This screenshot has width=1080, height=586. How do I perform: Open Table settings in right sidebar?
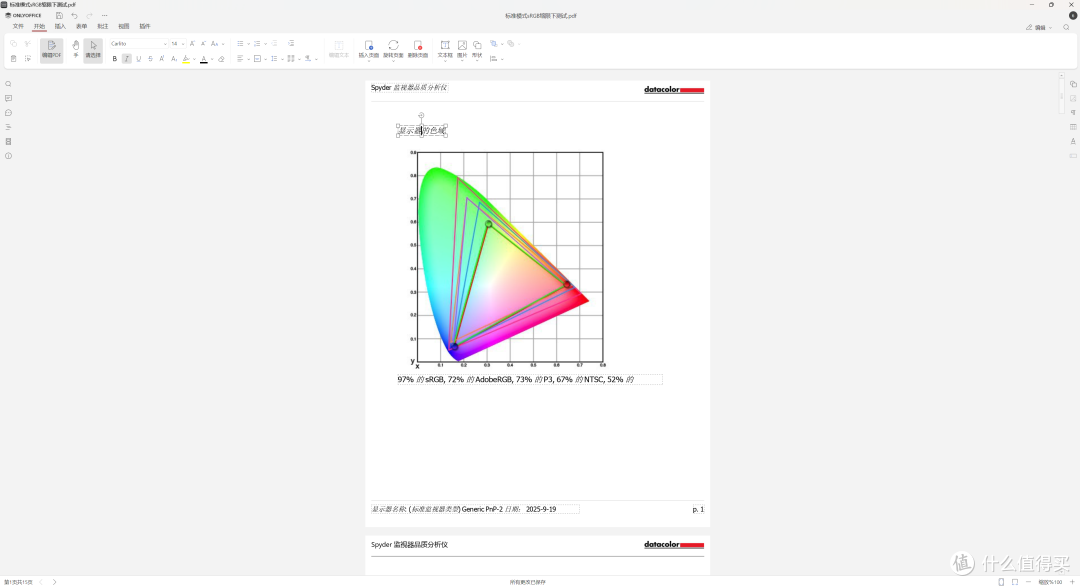1073,127
